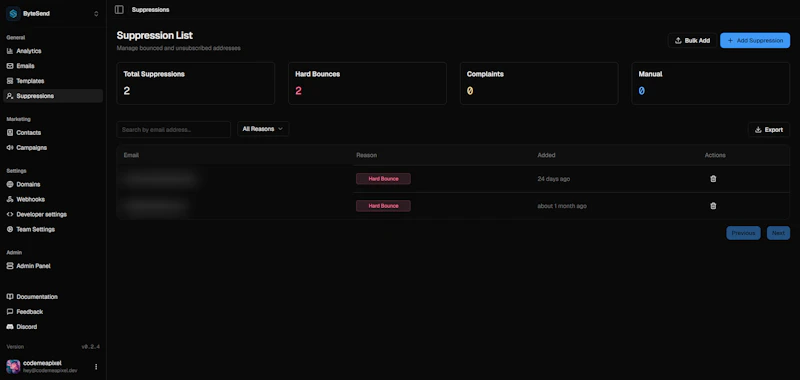Click the Added column header
Screen dimensions: 800x380
point(546,155)
